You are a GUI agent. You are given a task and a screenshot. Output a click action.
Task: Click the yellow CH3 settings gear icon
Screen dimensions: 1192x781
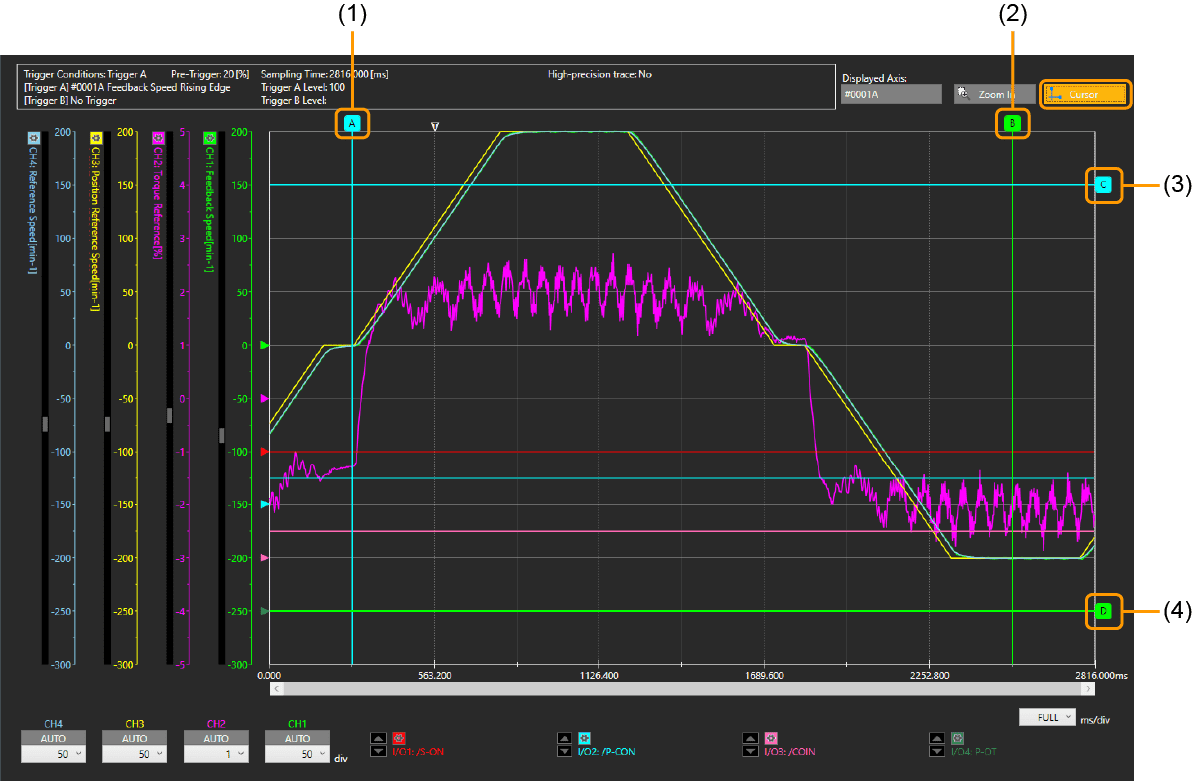(96, 138)
